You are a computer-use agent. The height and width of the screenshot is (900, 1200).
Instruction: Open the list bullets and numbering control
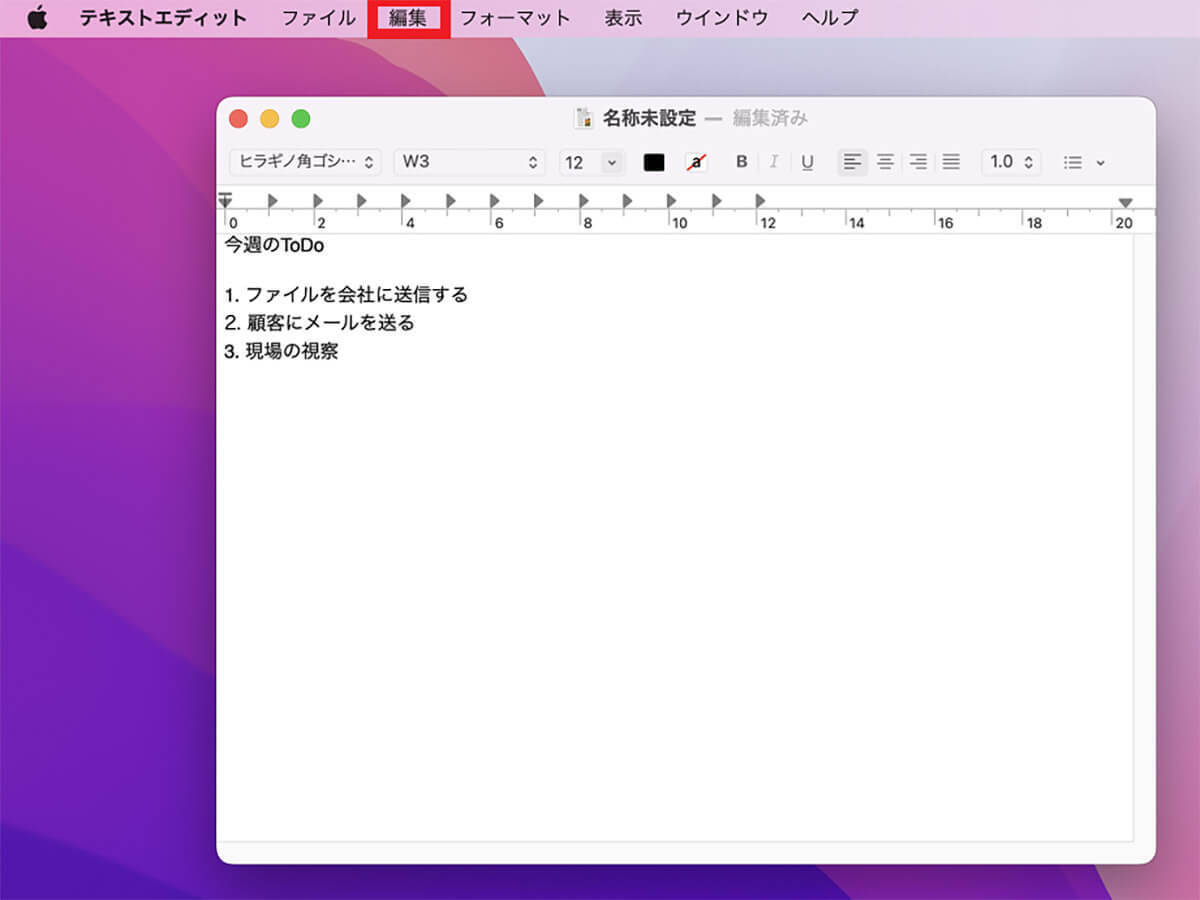1083,162
